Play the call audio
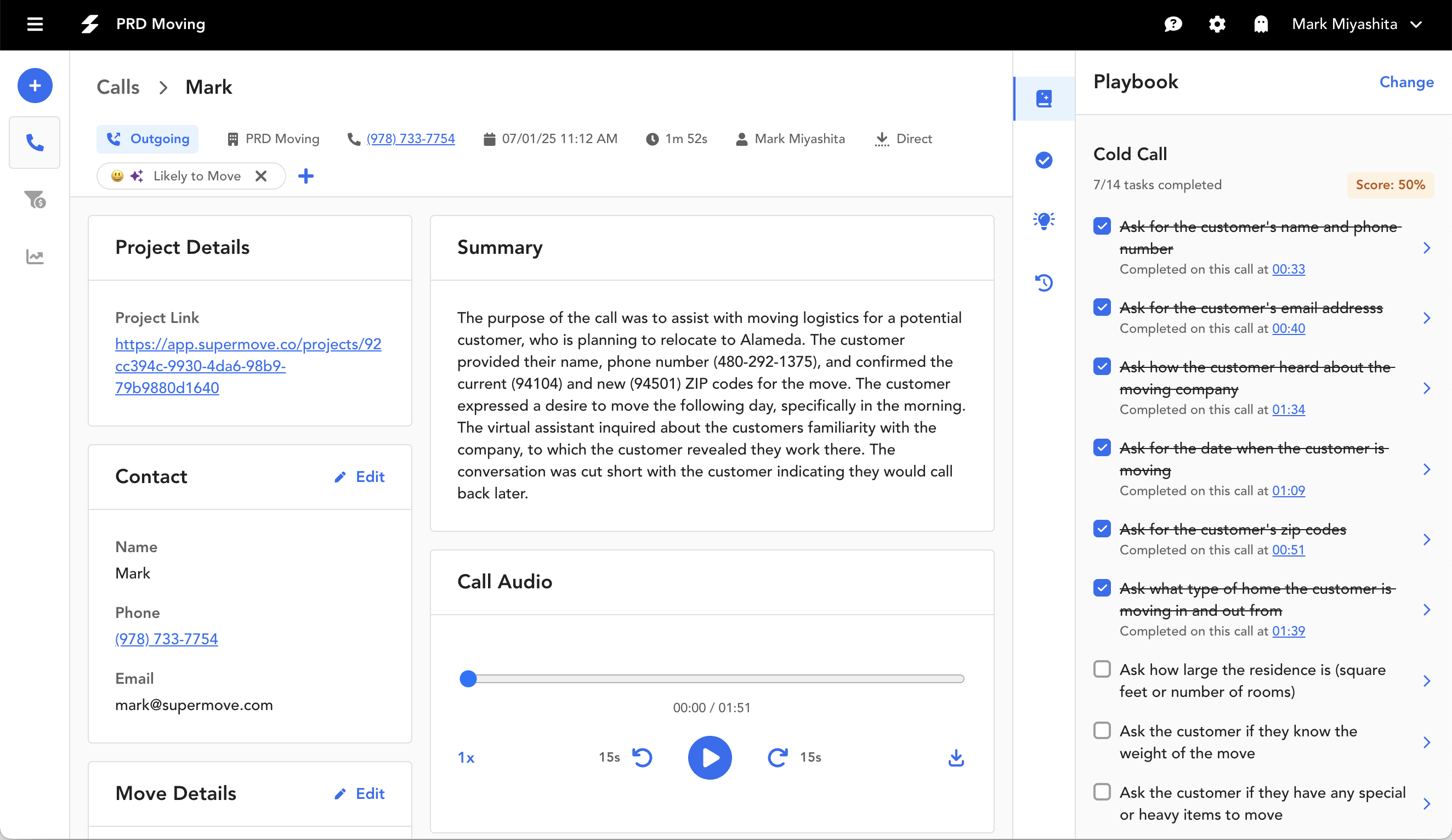1452x840 pixels. (710, 758)
